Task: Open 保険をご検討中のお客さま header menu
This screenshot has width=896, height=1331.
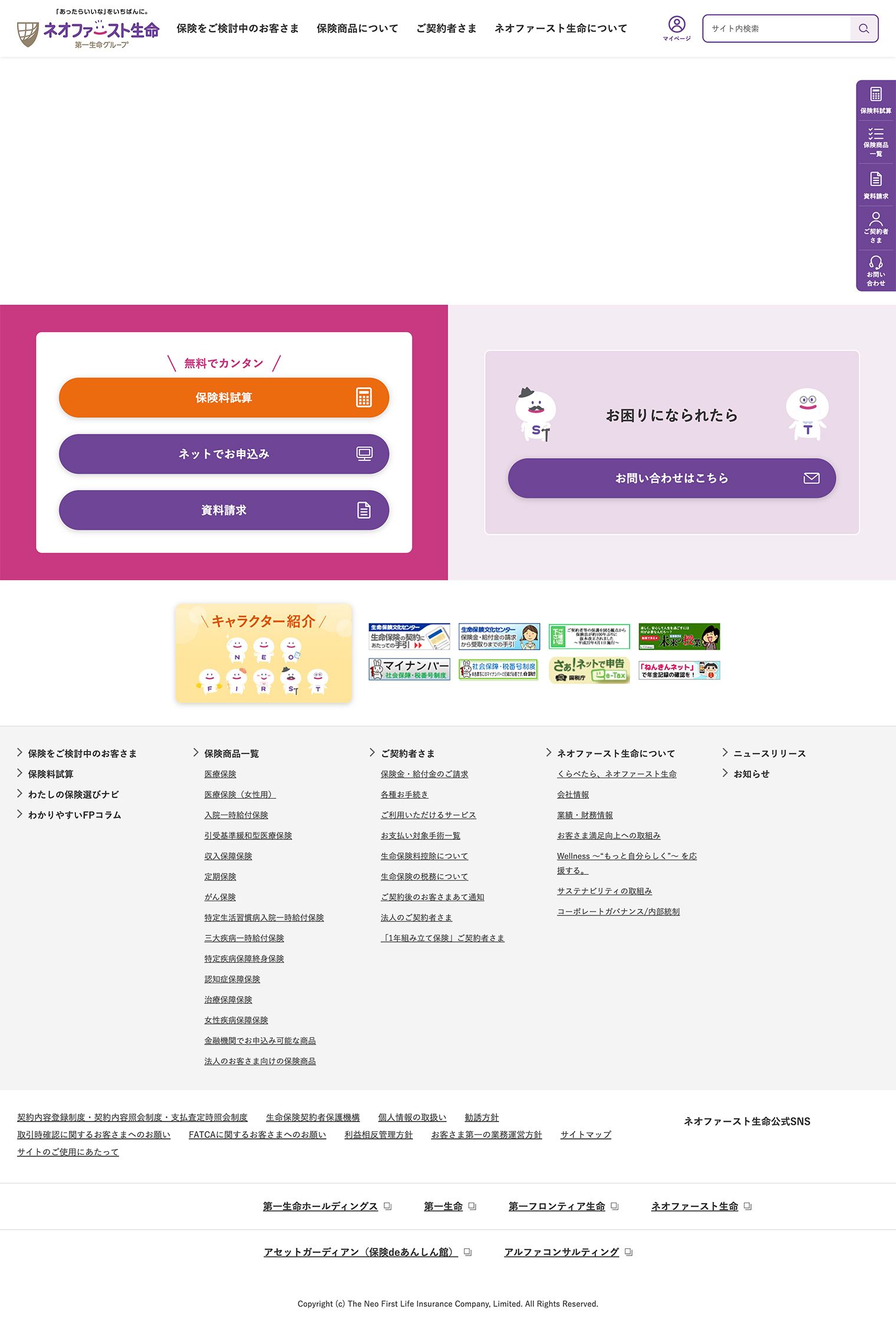Action: click(238, 28)
